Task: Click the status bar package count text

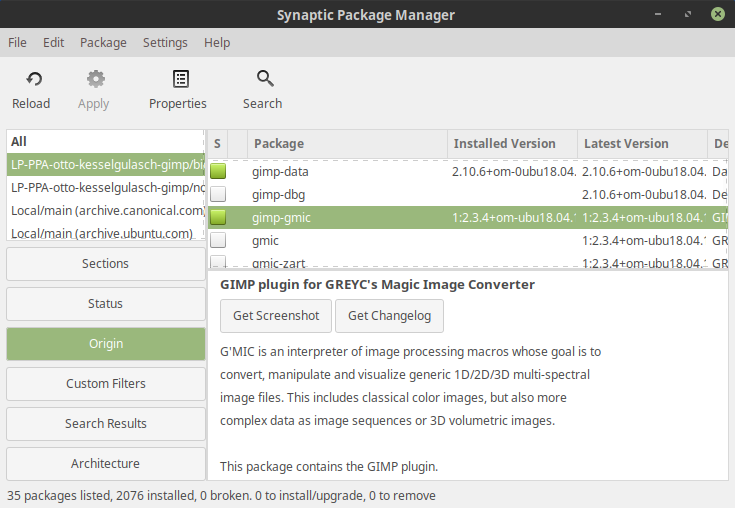Action: [x=221, y=495]
